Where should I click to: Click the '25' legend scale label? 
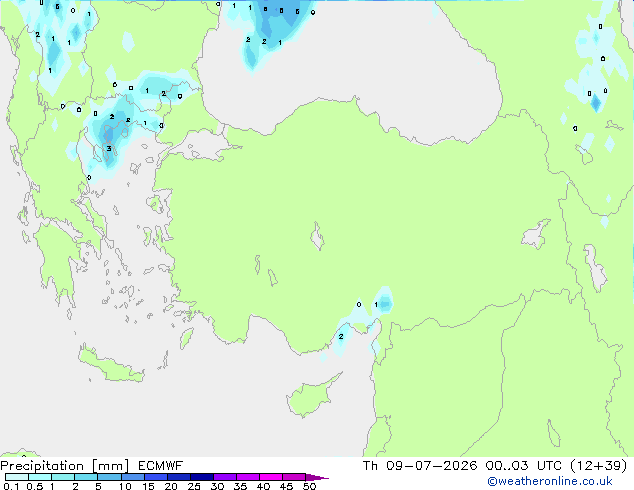194,486
